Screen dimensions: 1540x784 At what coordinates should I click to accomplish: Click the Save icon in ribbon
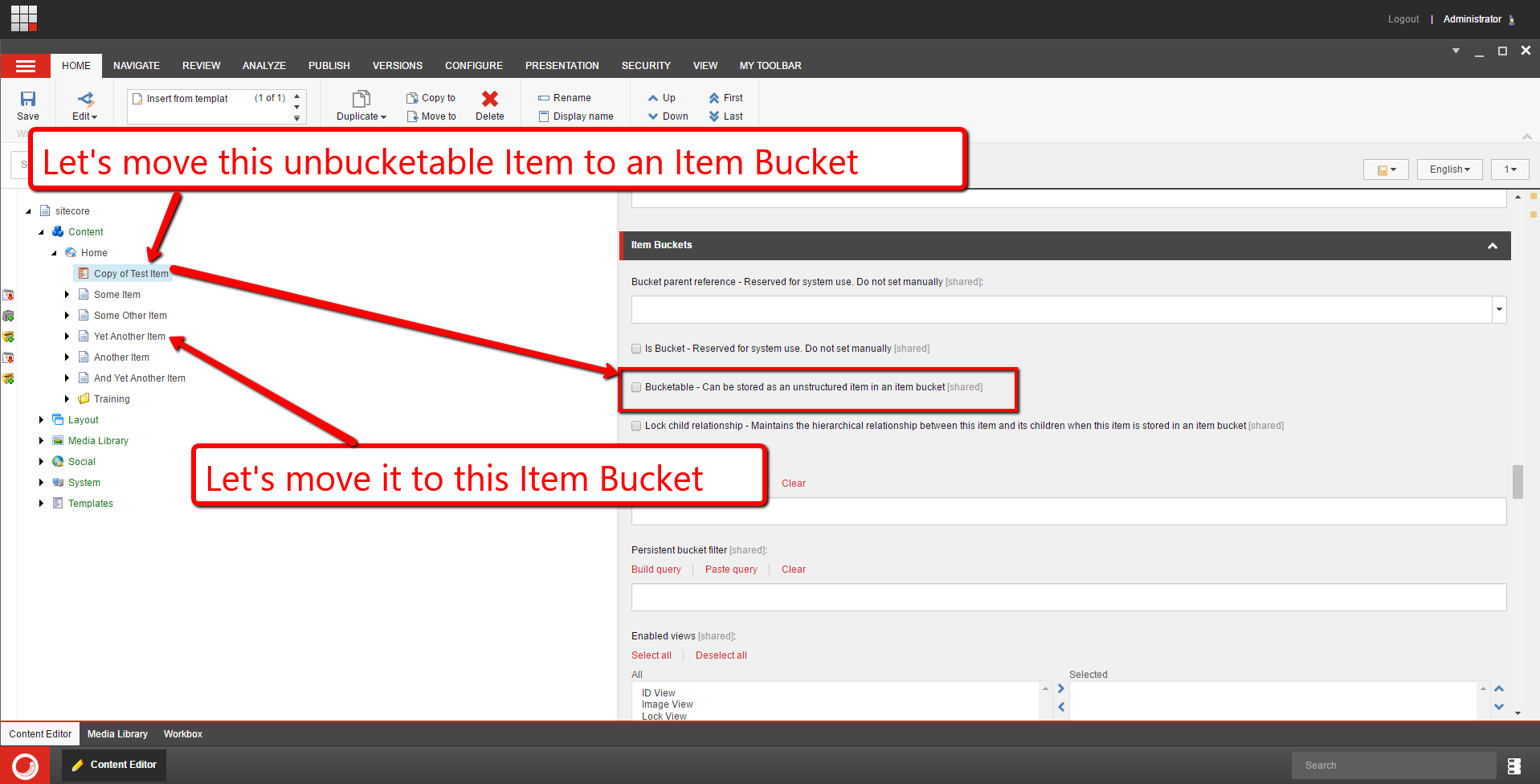tap(28, 100)
